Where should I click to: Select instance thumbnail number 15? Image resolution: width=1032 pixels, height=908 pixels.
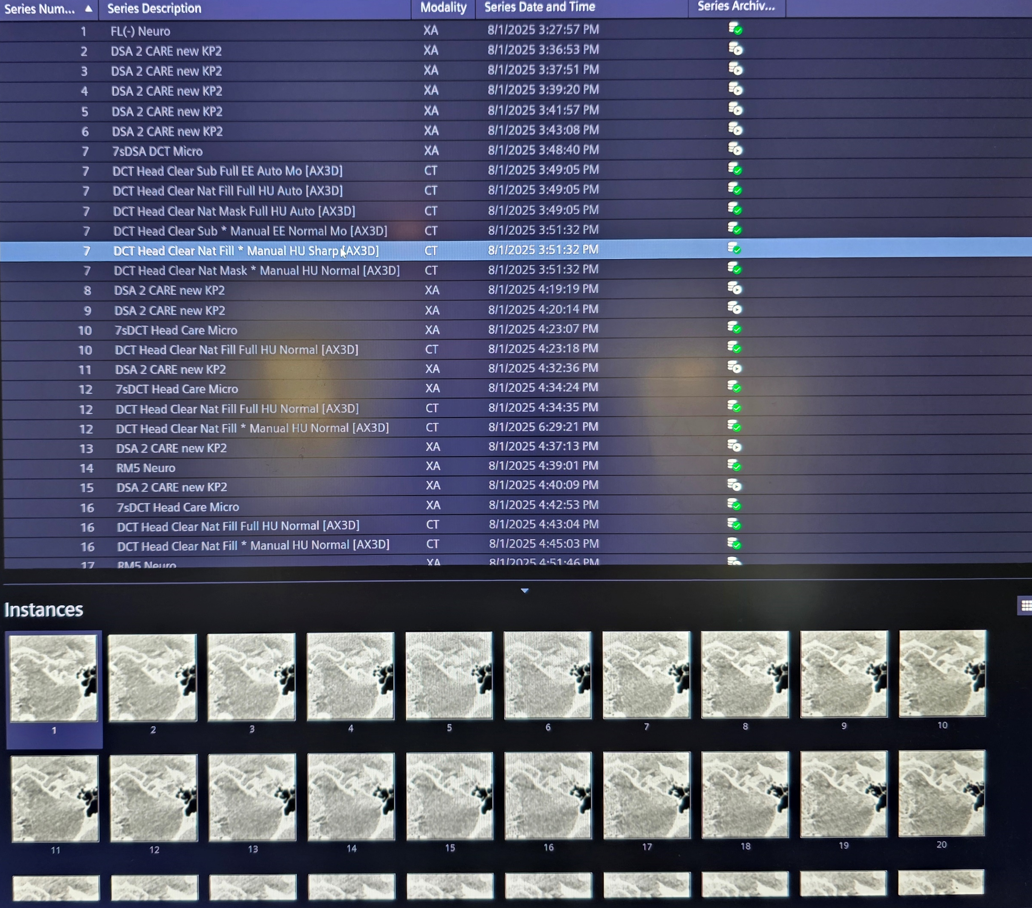coord(449,797)
